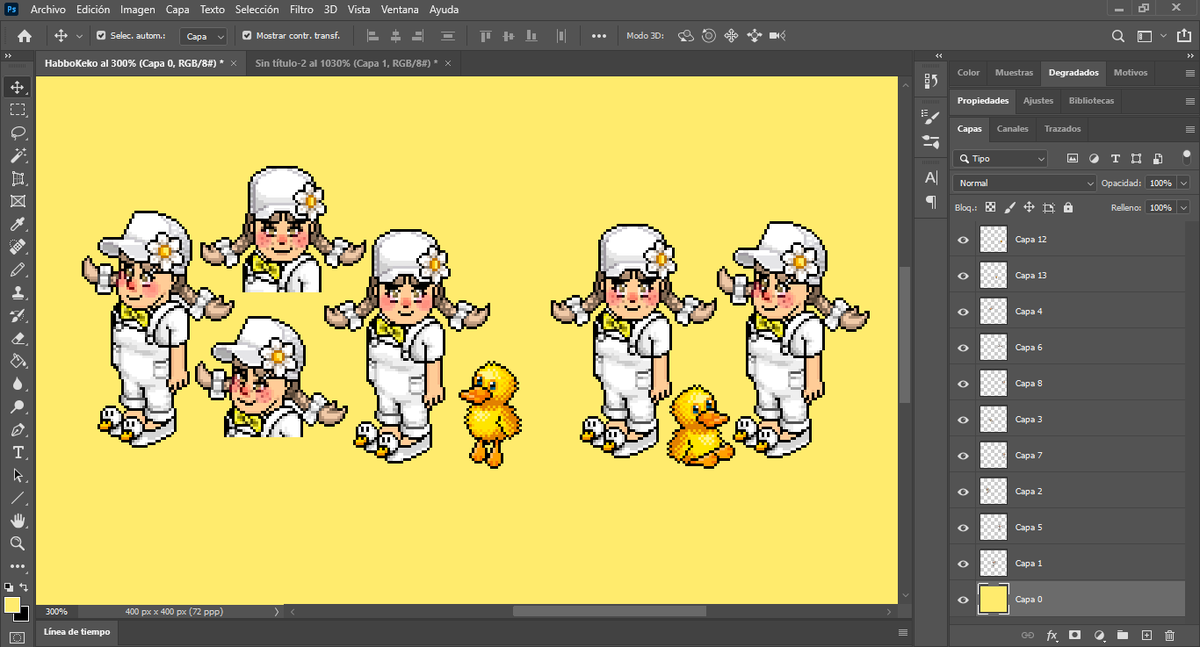The height and width of the screenshot is (647, 1200).
Task: Switch to the Motivos tab
Action: pyautogui.click(x=1130, y=73)
